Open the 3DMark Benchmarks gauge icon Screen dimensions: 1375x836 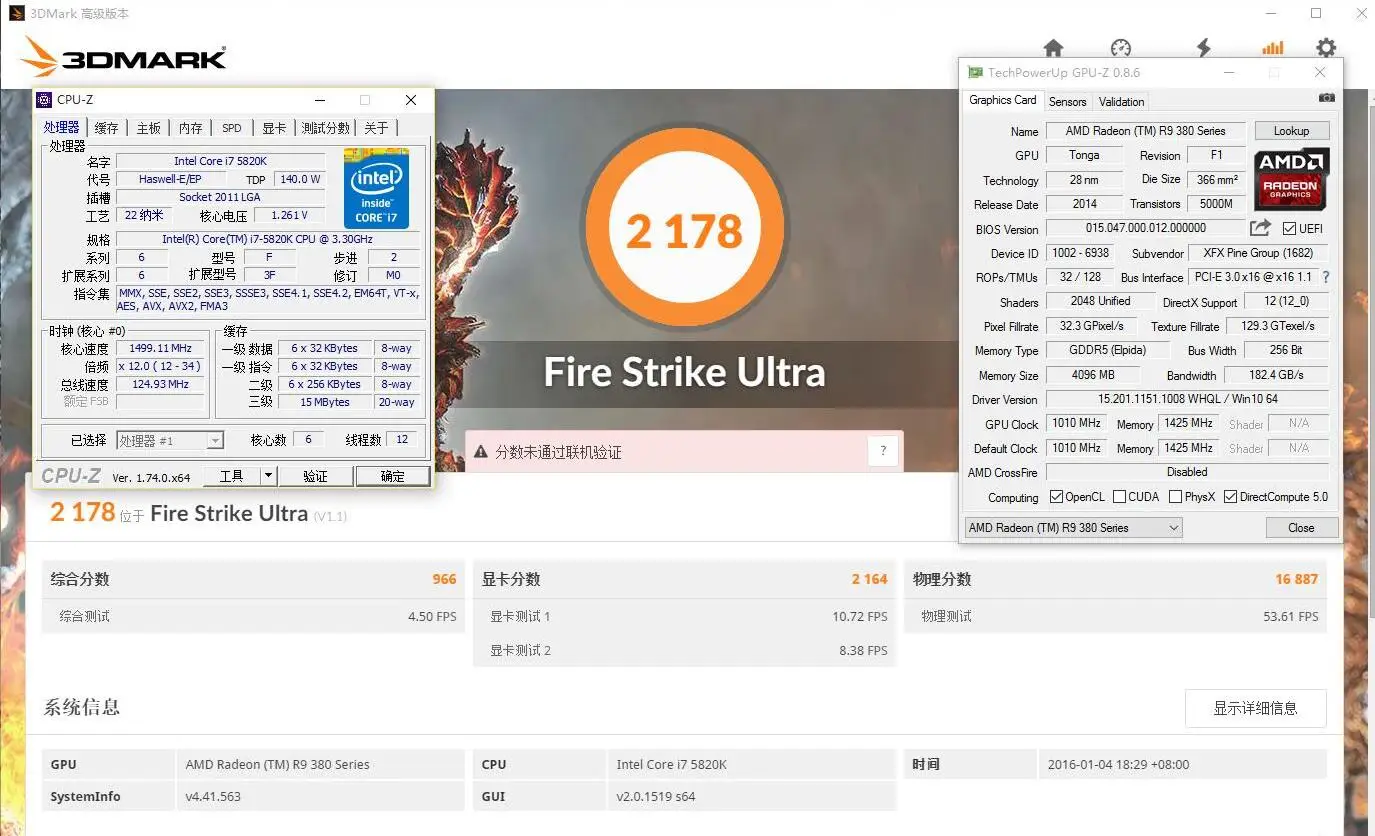pos(1121,48)
